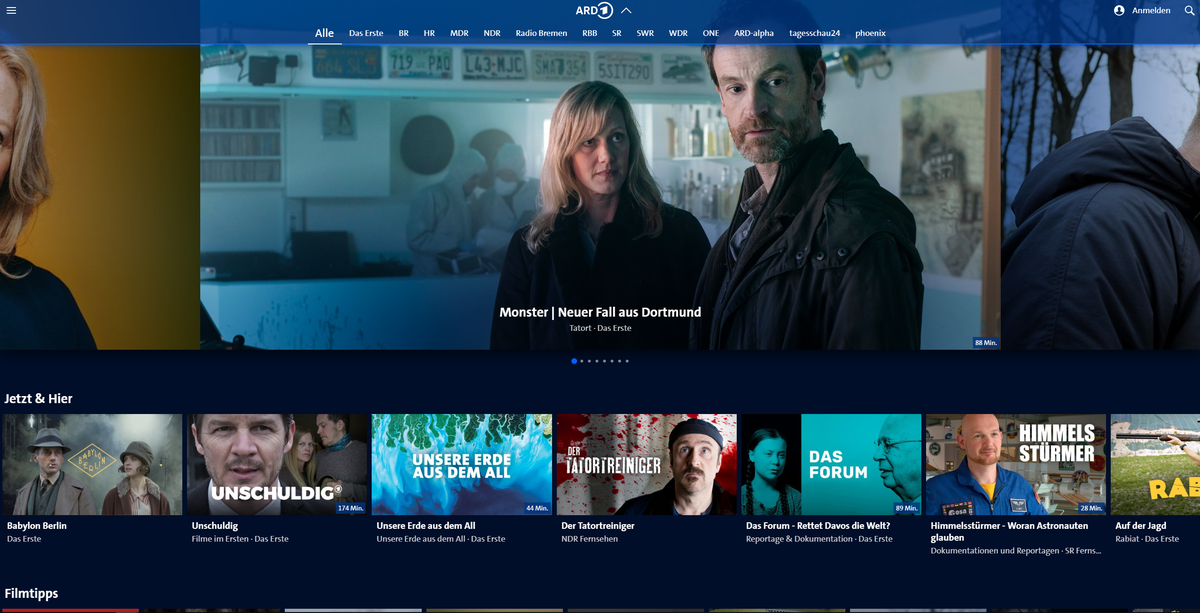Viewport: 1200px width, 613px height.
Task: Open the hamburger main menu
Action: pyautogui.click(x=11, y=10)
